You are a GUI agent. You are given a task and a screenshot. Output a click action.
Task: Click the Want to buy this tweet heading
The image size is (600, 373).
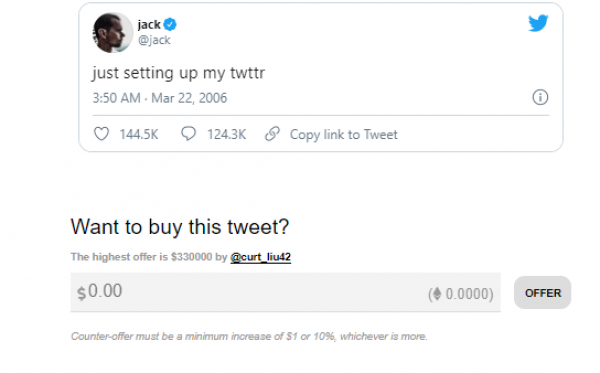click(x=180, y=227)
